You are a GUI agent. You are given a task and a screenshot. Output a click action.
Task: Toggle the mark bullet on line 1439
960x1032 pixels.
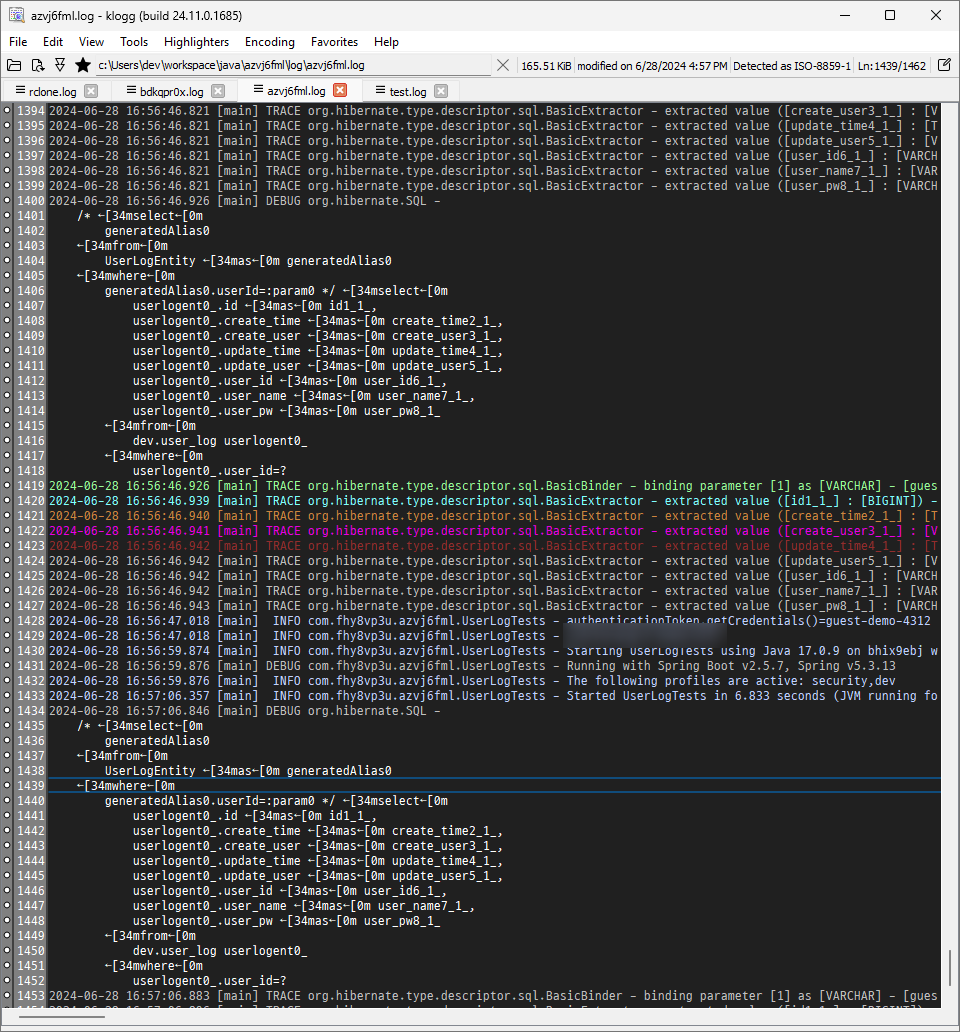[8, 786]
